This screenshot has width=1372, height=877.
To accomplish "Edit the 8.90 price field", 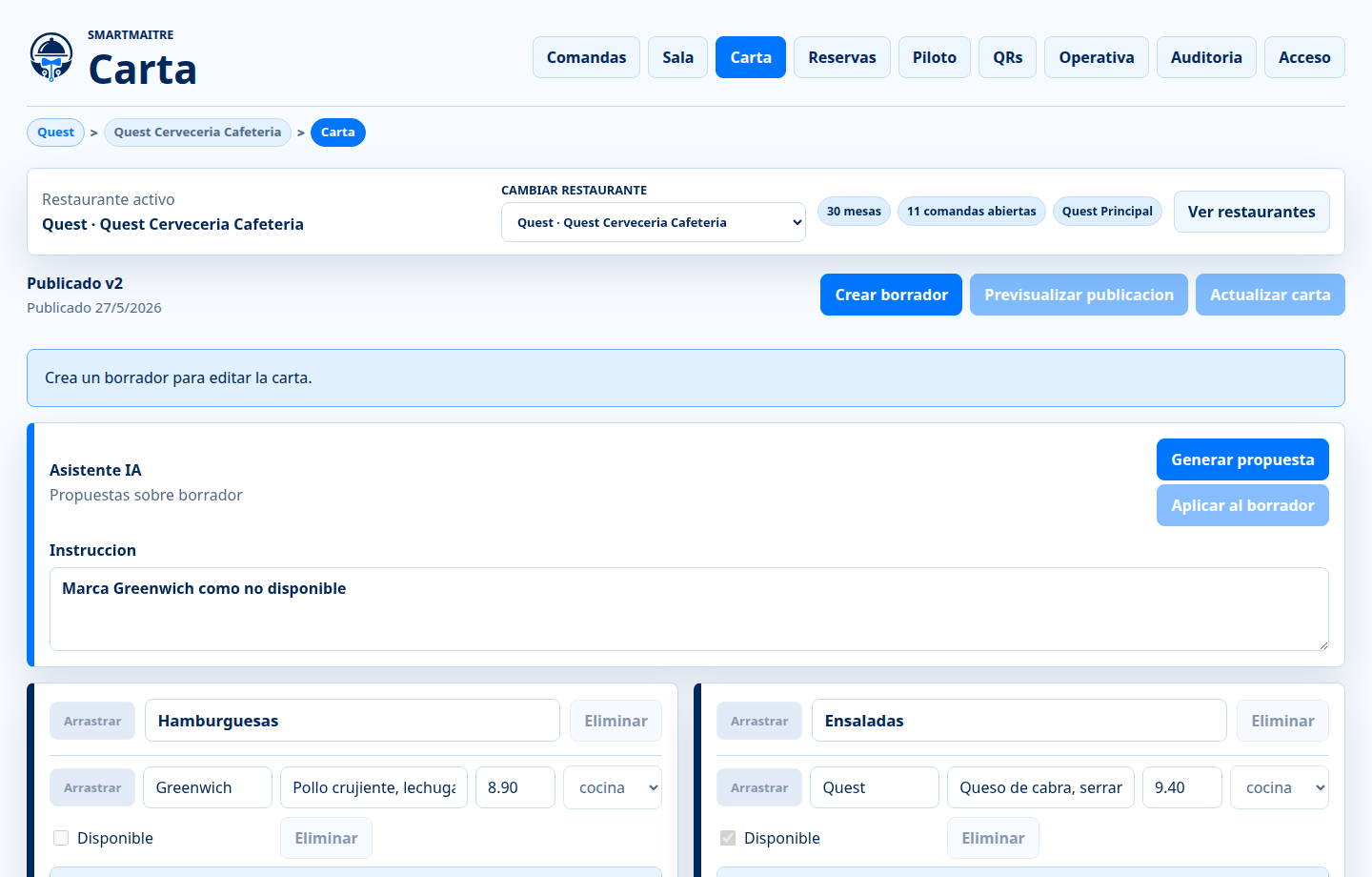I will click(515, 787).
